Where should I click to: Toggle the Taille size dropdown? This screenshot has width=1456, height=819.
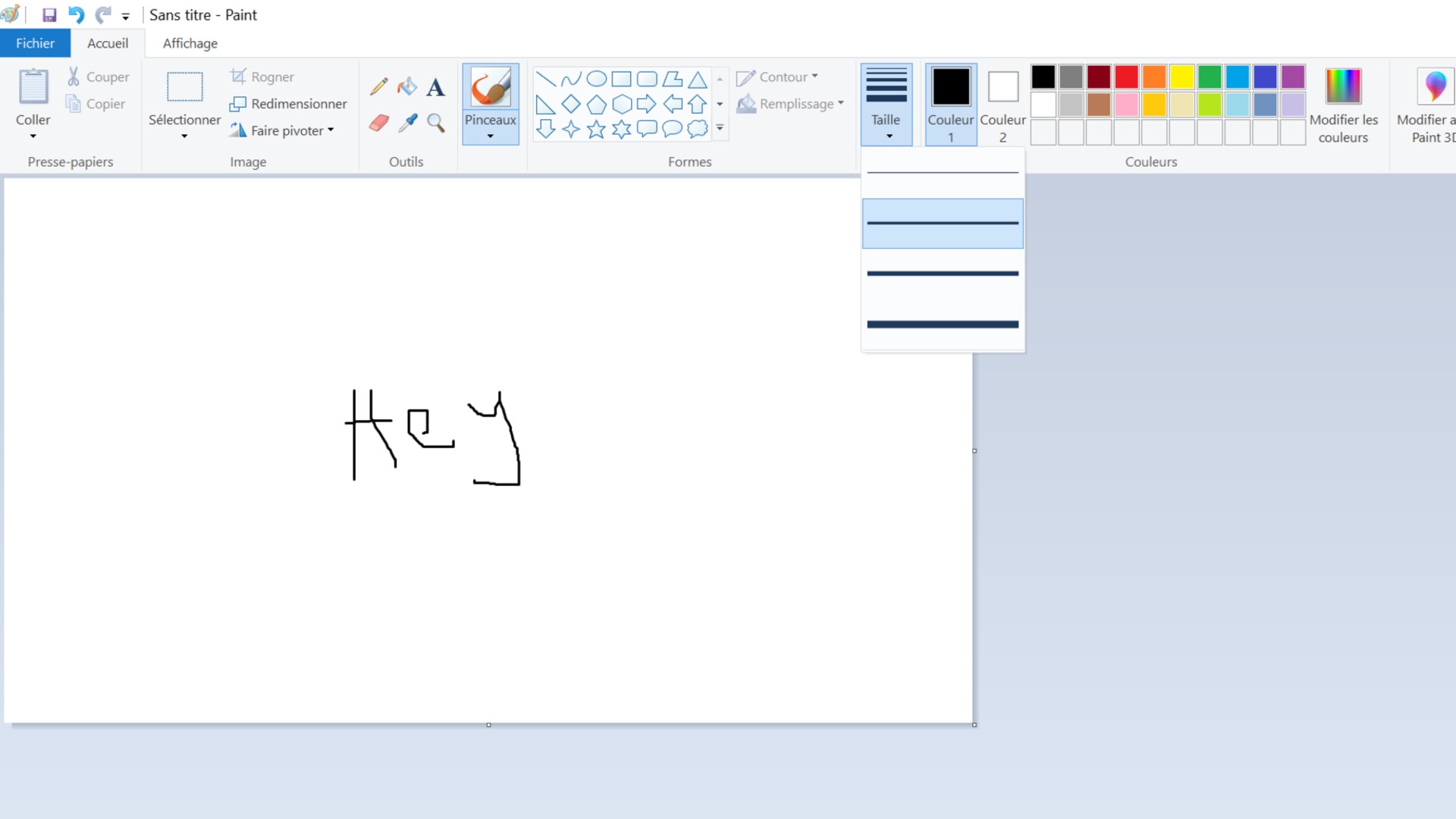[x=886, y=105]
